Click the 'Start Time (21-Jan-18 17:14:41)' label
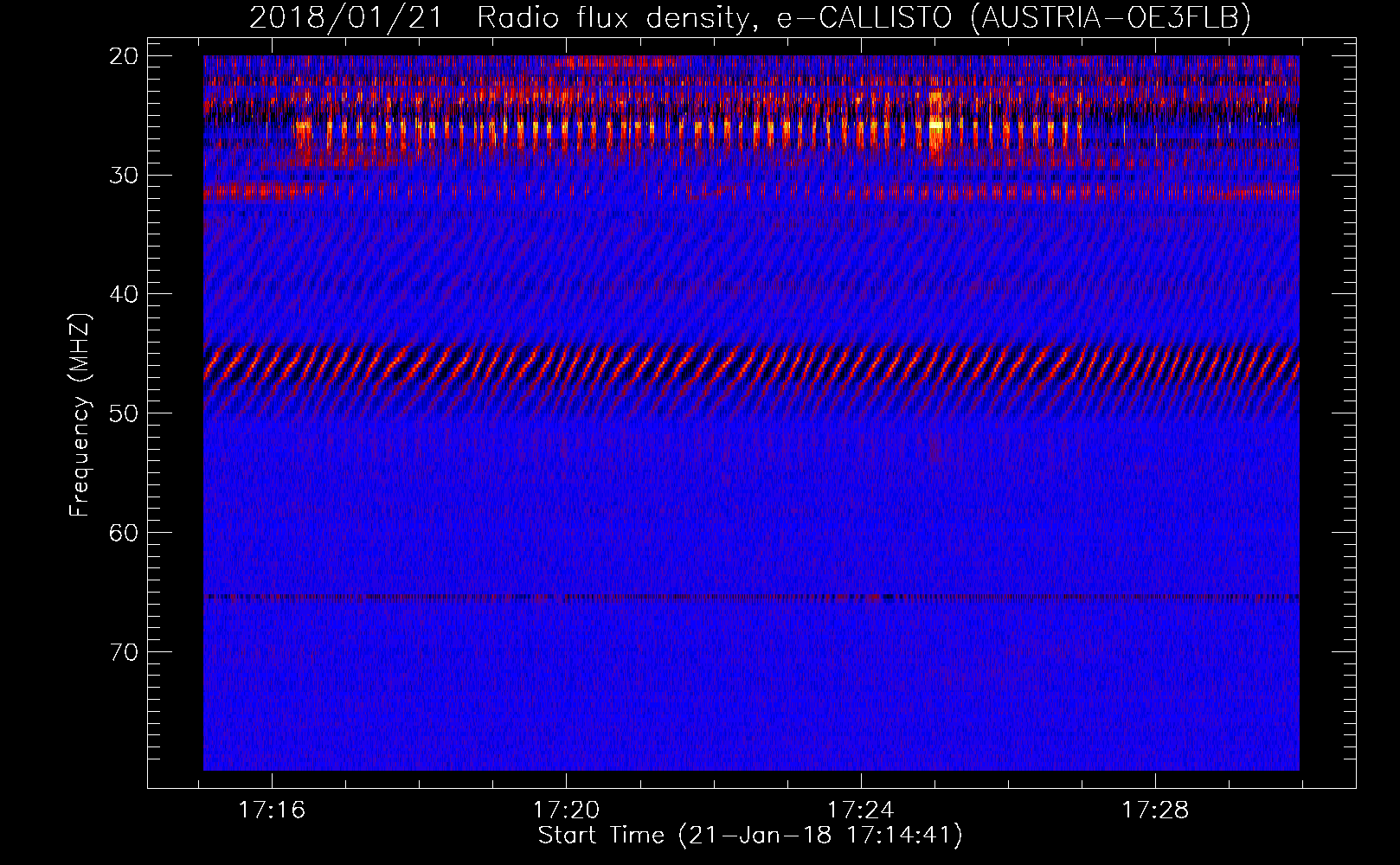The height and width of the screenshot is (865, 1400). click(750, 836)
